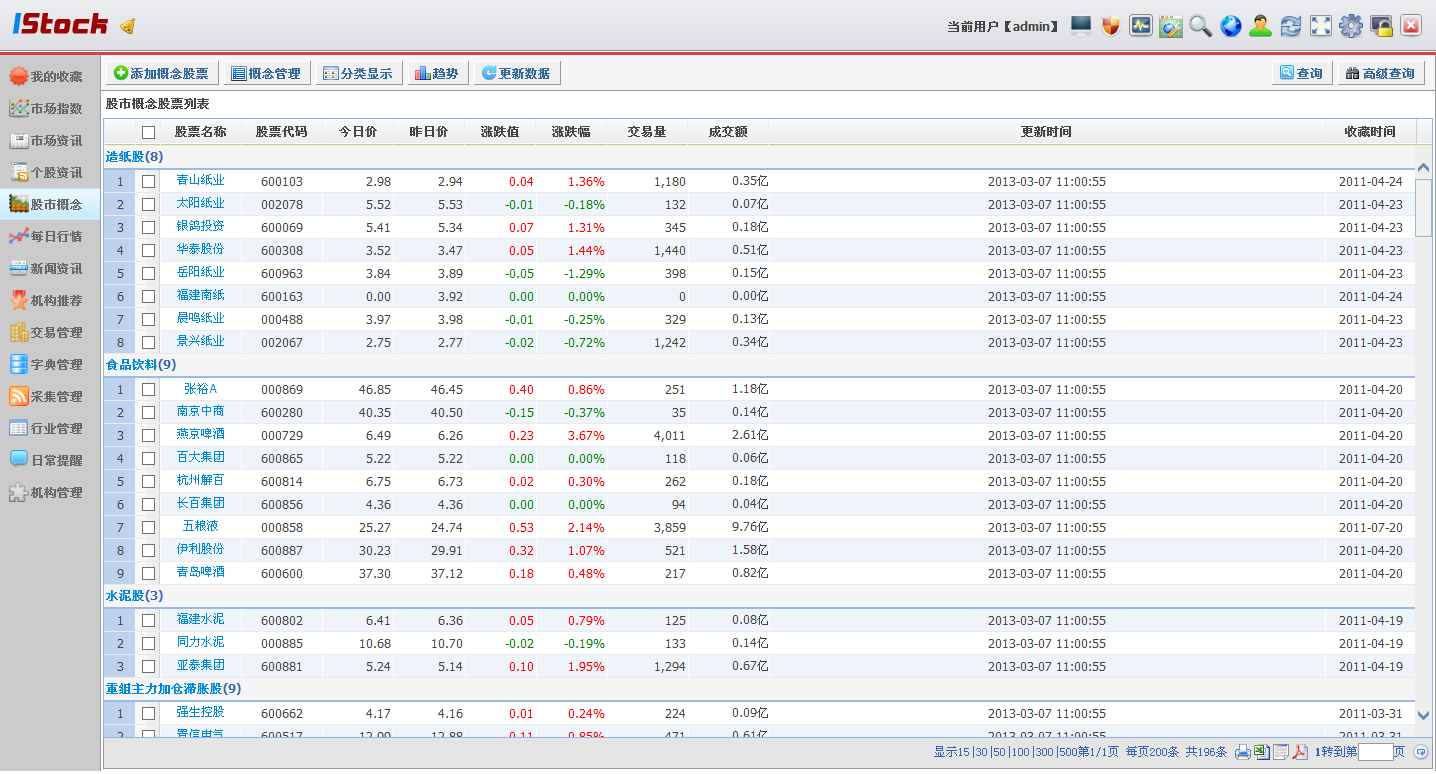Sort by the 更新时间 column header
The height and width of the screenshot is (774, 1436).
(x=1047, y=132)
